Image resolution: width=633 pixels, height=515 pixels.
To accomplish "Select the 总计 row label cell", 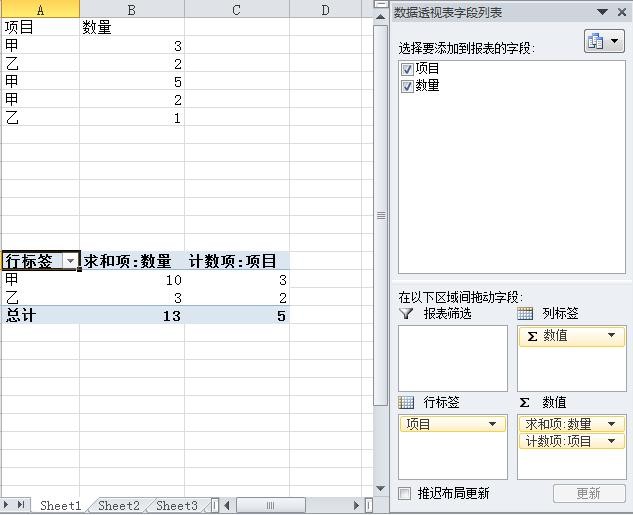I will pyautogui.click(x=40, y=315).
